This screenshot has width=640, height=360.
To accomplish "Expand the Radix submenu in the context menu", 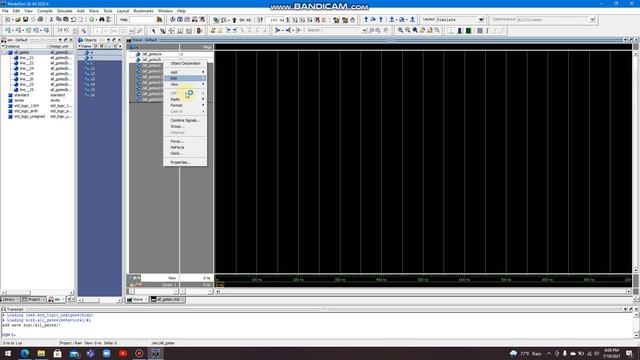I will (185, 99).
